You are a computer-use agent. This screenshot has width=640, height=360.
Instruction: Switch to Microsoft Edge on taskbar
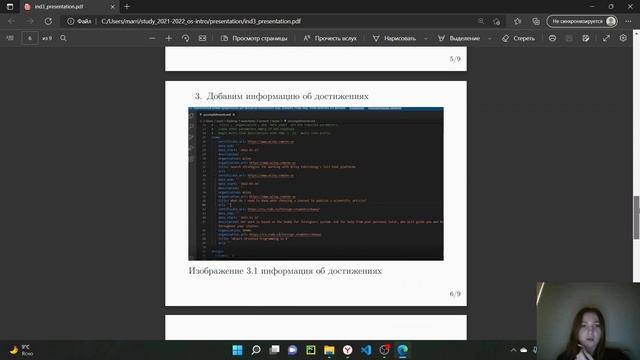(402, 350)
